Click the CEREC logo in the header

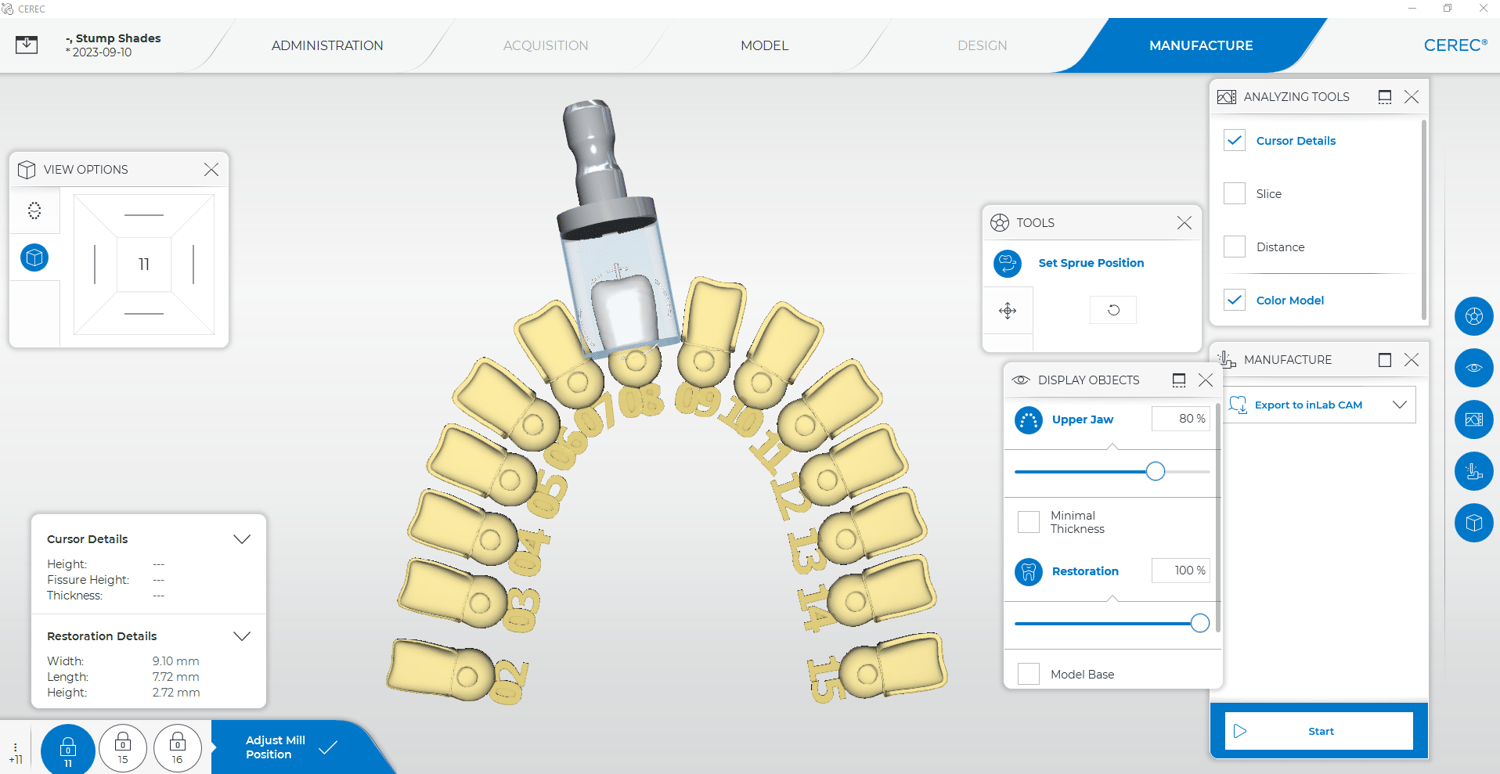pos(1455,45)
